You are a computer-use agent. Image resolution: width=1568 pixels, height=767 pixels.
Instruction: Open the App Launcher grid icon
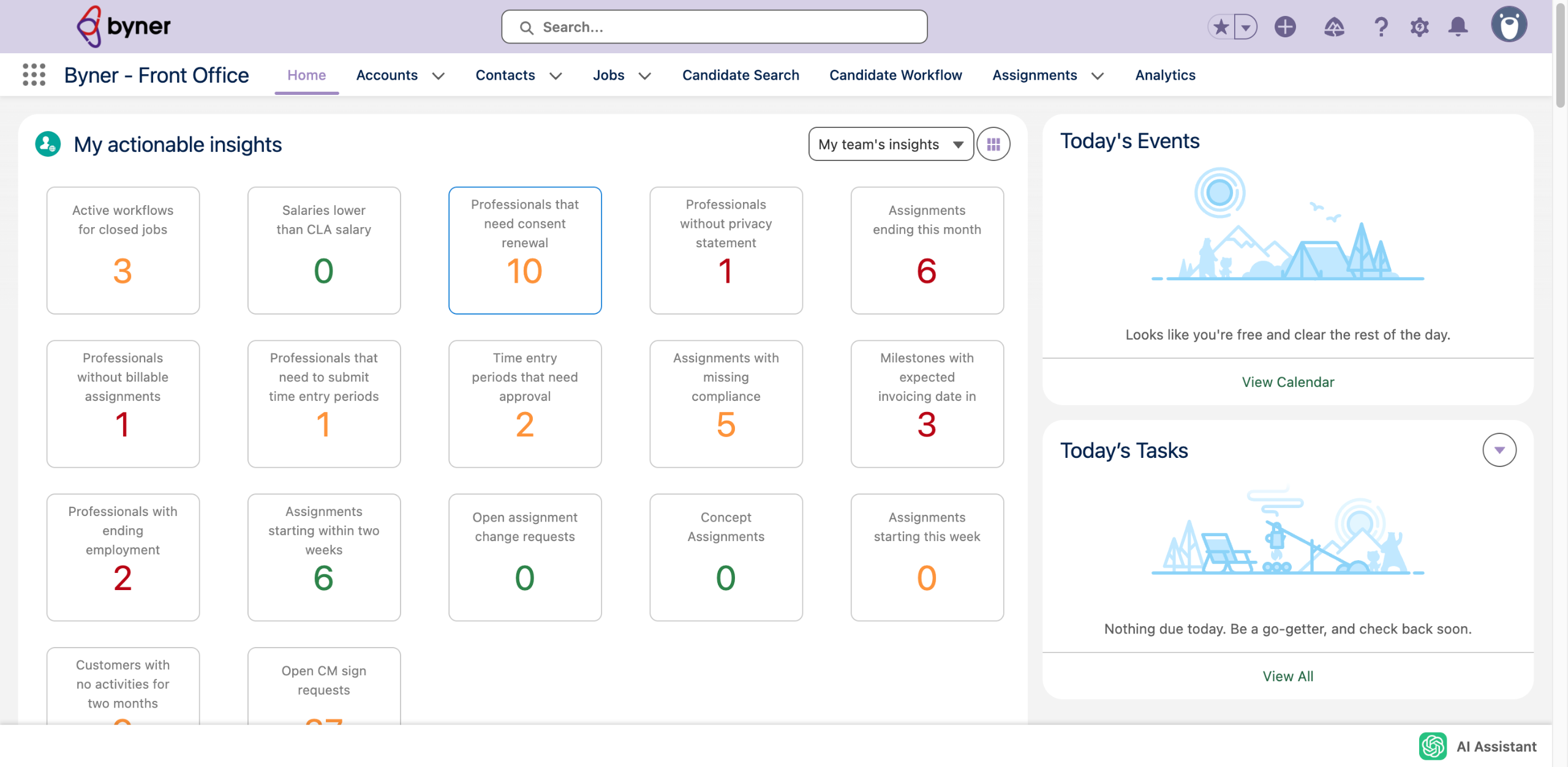point(34,75)
